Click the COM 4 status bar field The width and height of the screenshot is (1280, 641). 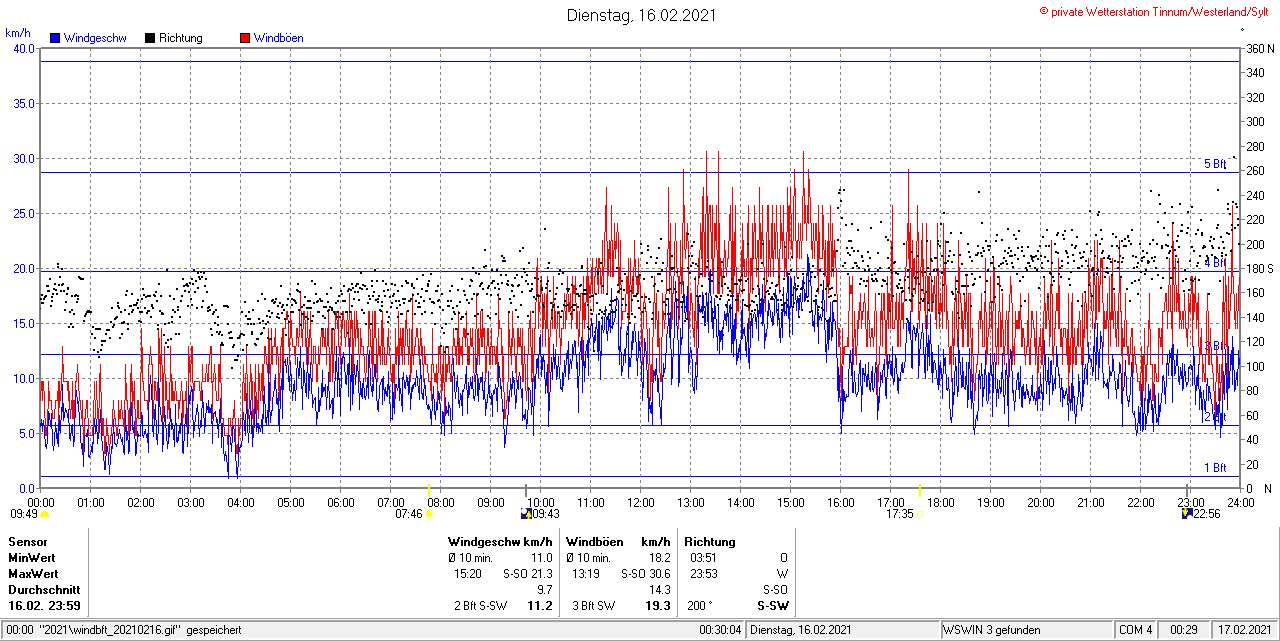tap(1136, 630)
